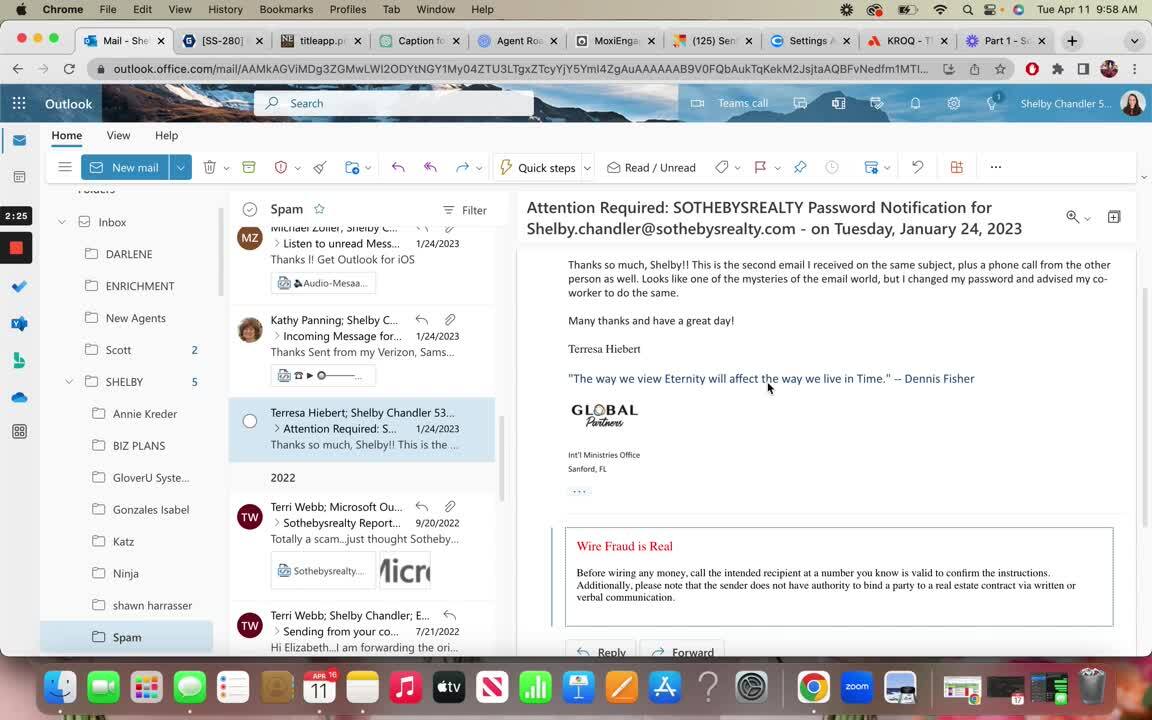Open the New mail dropdown arrow
This screenshot has height=720, width=1152.
(x=180, y=167)
